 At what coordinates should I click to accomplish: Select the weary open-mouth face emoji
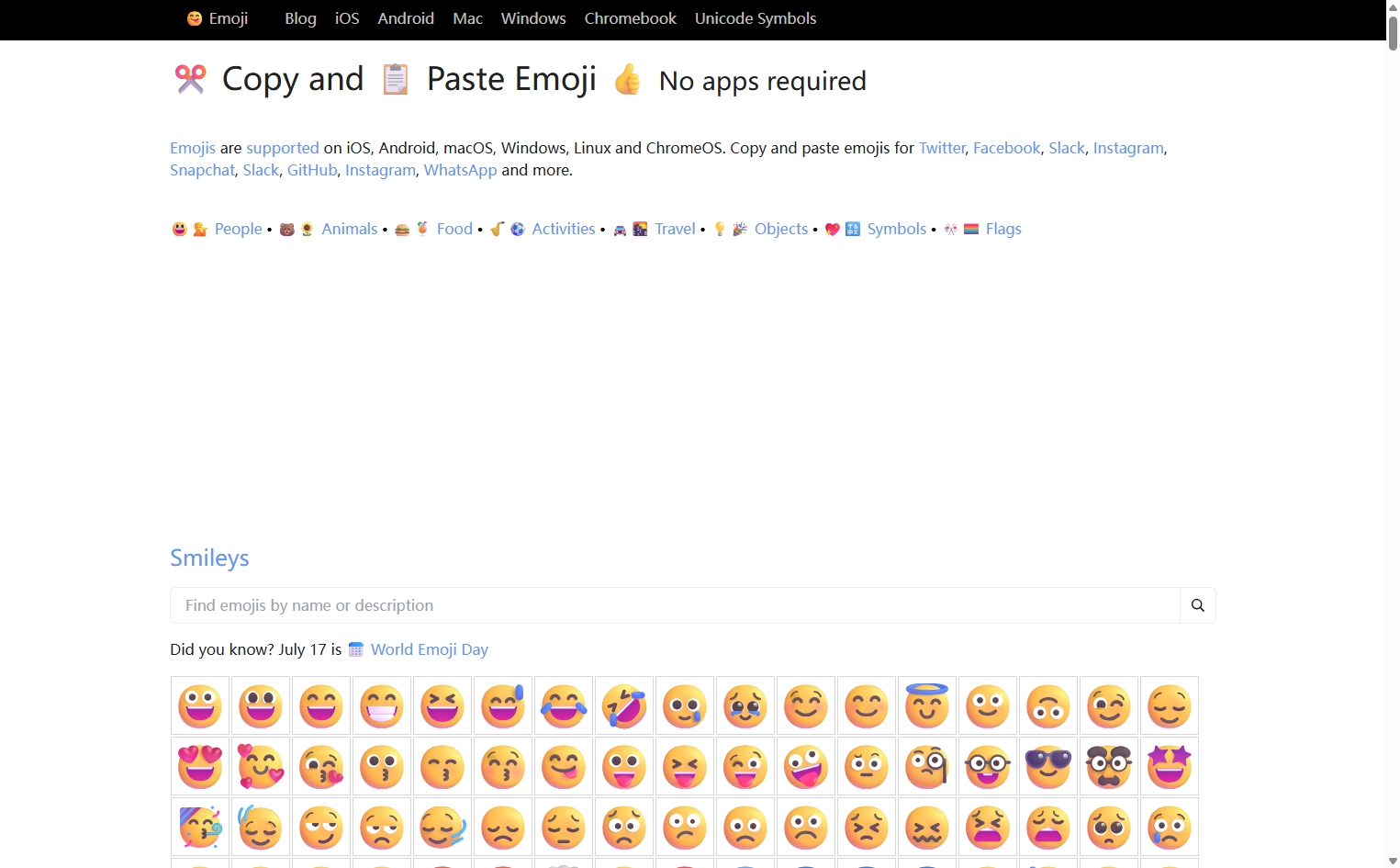click(1048, 828)
